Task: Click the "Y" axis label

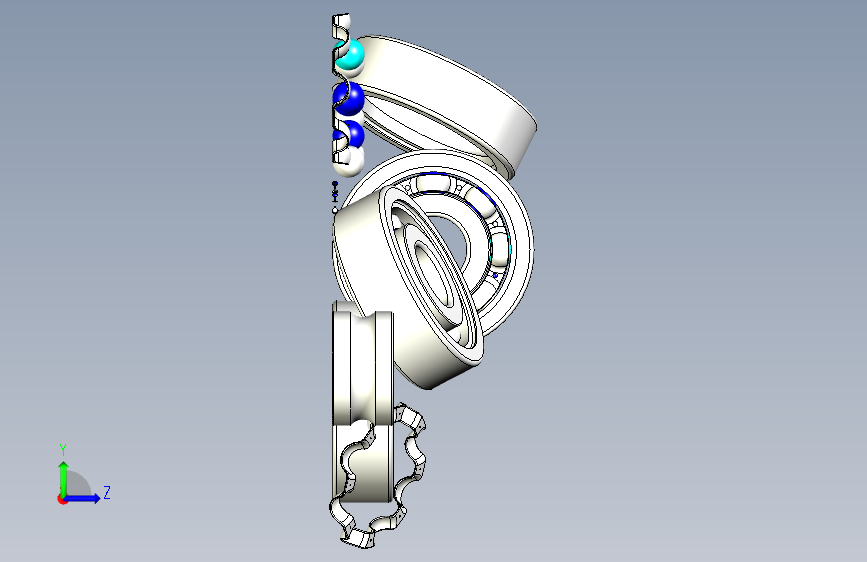Action: click(x=63, y=449)
